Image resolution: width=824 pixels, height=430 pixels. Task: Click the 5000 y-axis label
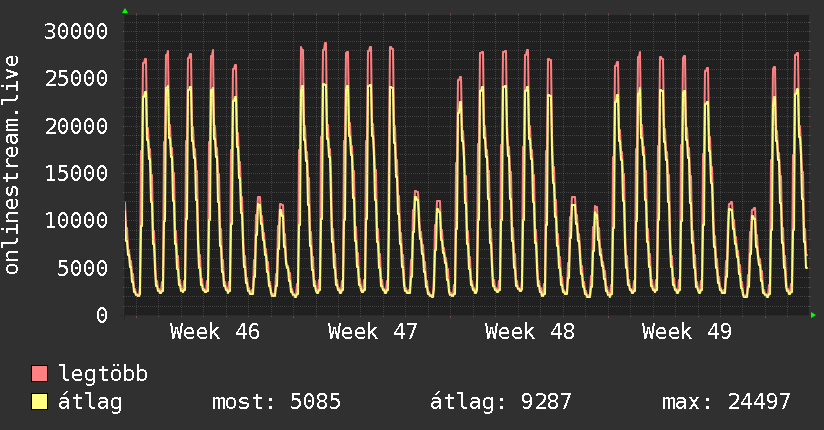[83, 268]
